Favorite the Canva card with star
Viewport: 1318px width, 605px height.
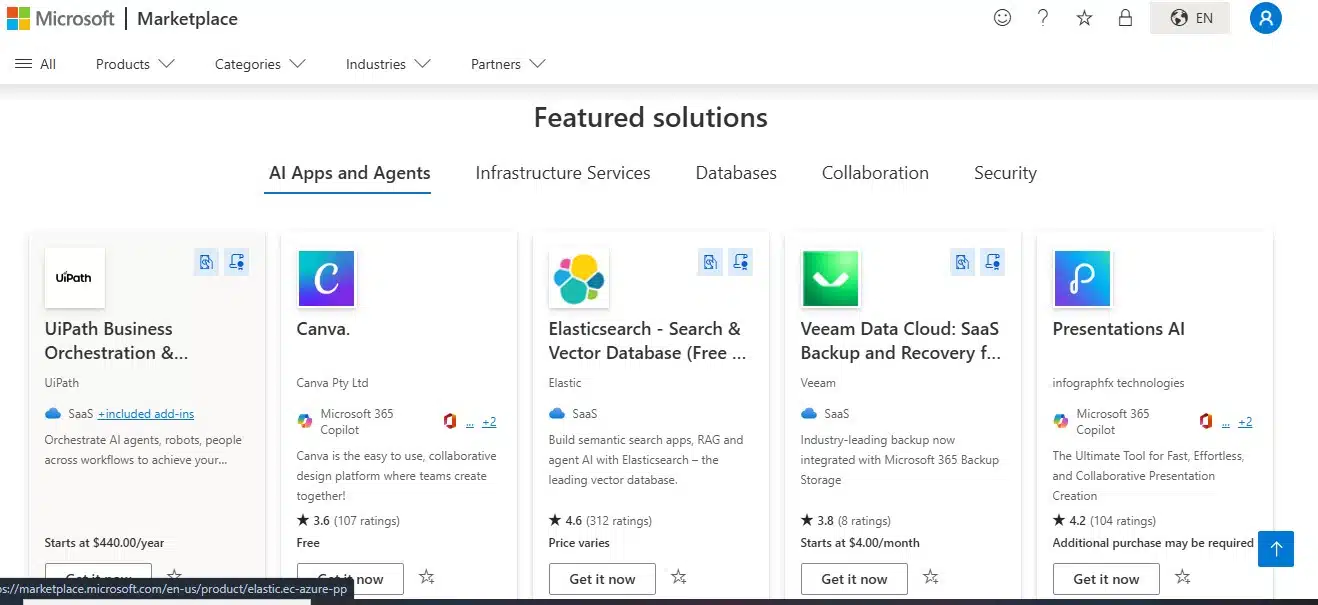(x=426, y=576)
